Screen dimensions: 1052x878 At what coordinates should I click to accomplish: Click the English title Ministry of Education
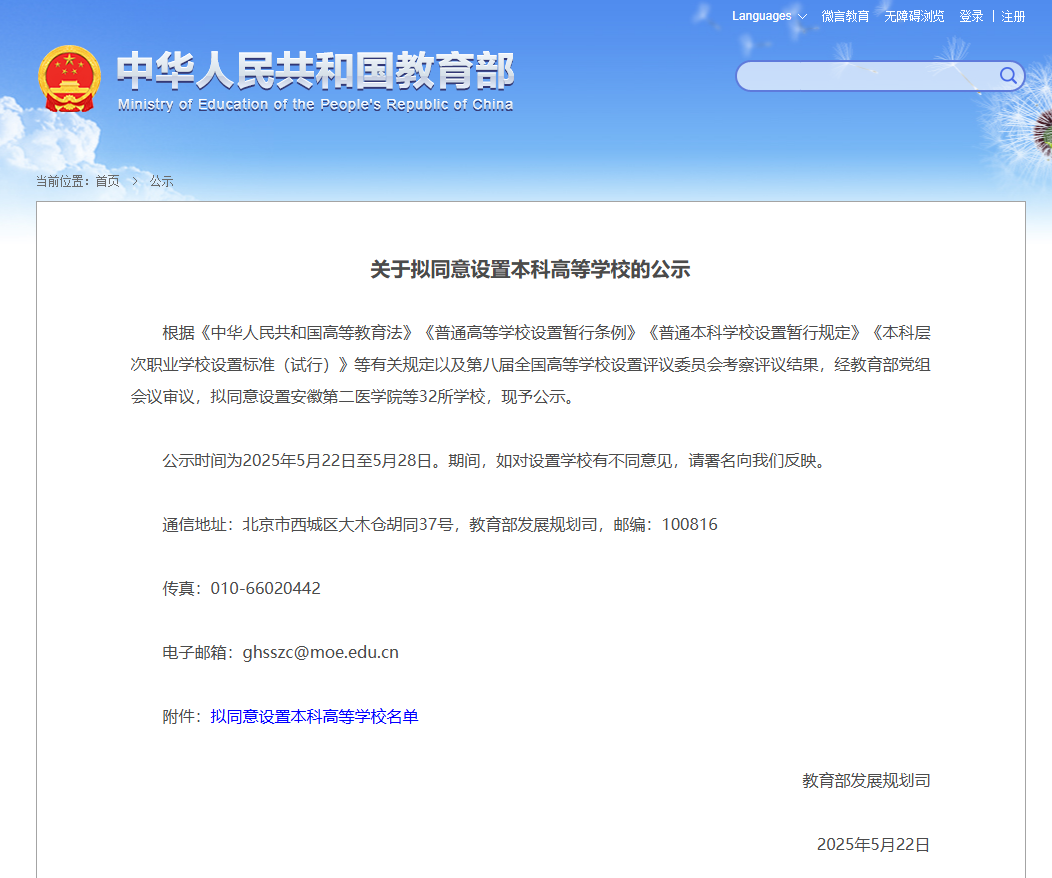coord(315,105)
